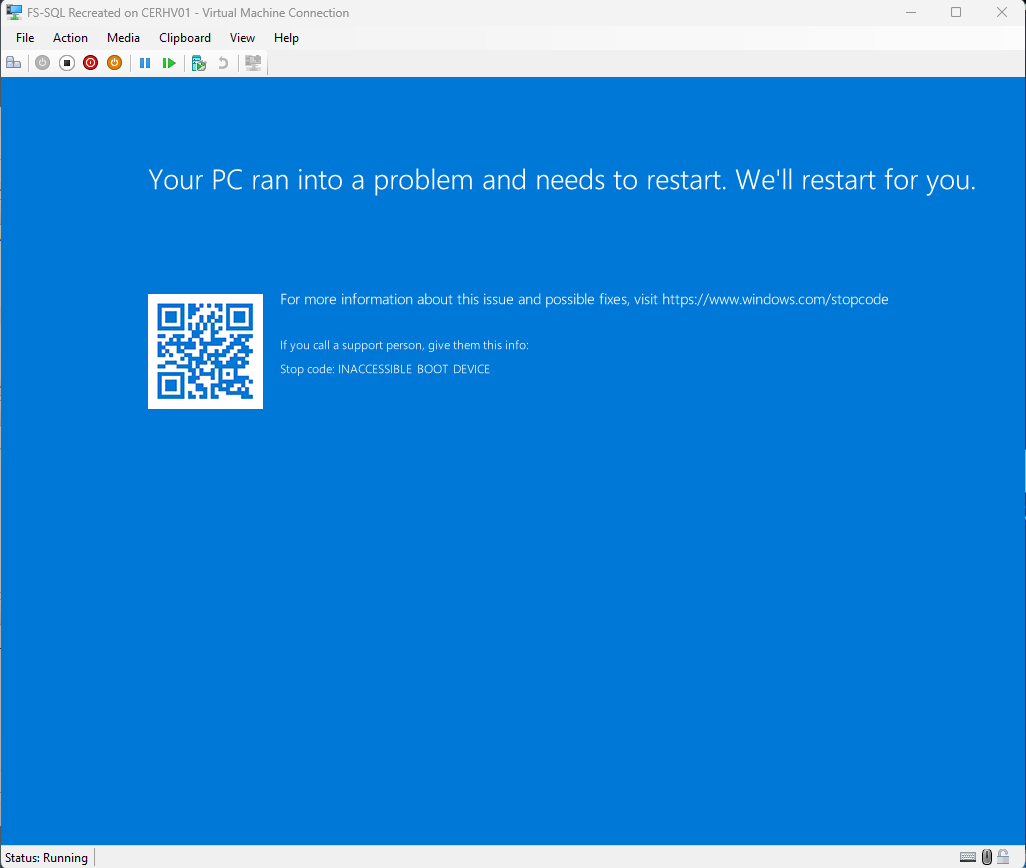1026x868 pixels.
Task: Create a checkpoint of the VM
Action: [x=198, y=62]
